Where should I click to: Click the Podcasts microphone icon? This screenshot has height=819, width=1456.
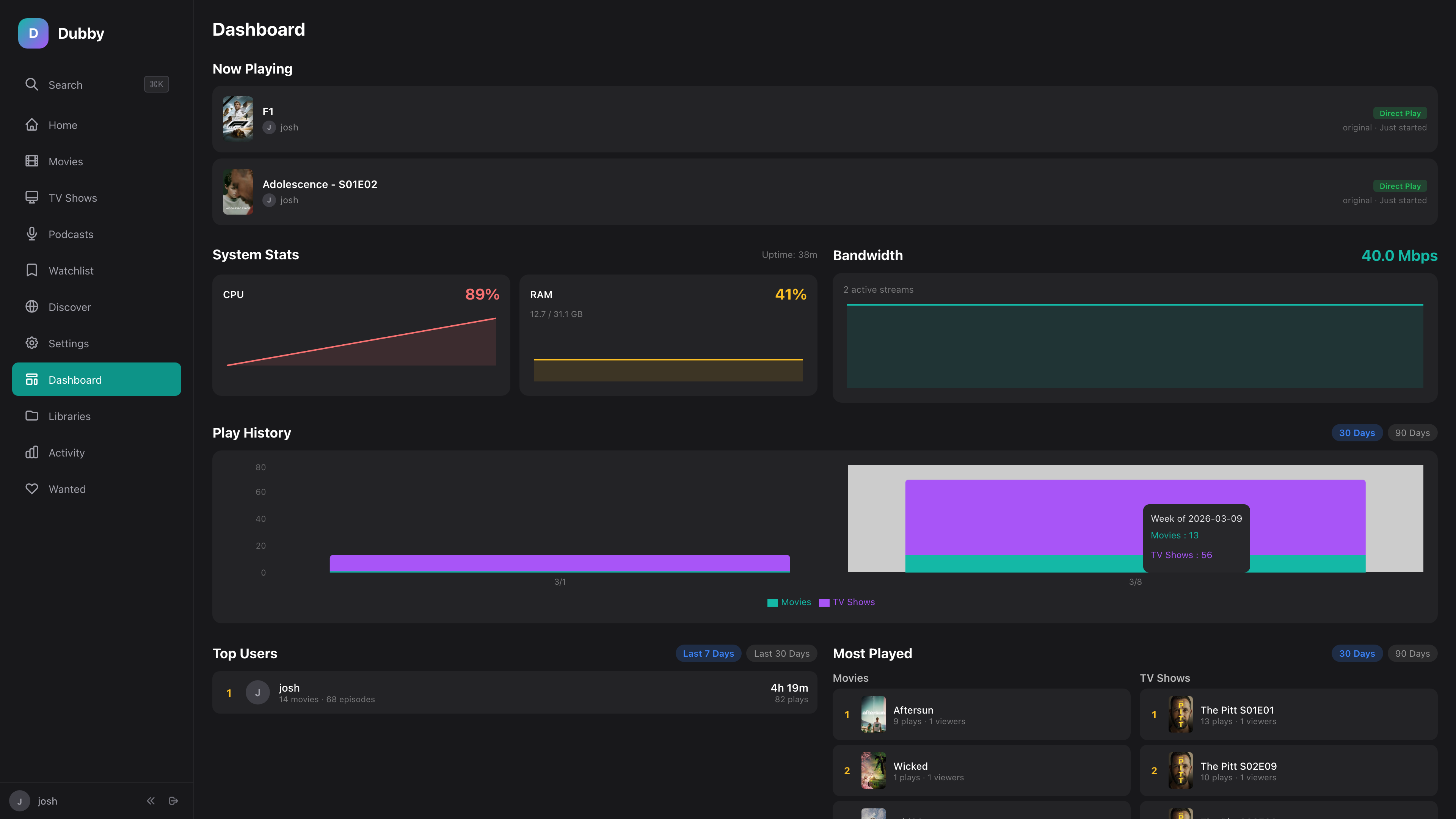click(31, 234)
